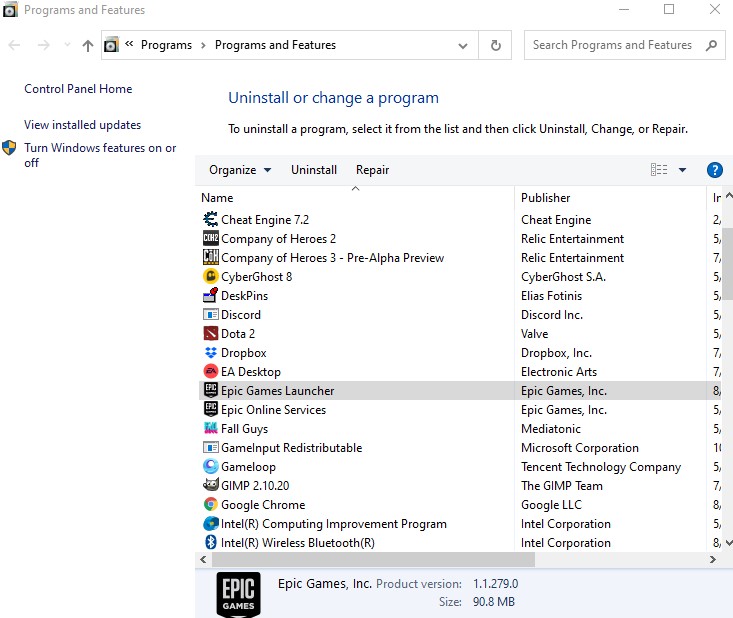Image resolution: width=733 pixels, height=618 pixels.
Task: Click the EA Desktop red icon
Action: tap(210, 371)
